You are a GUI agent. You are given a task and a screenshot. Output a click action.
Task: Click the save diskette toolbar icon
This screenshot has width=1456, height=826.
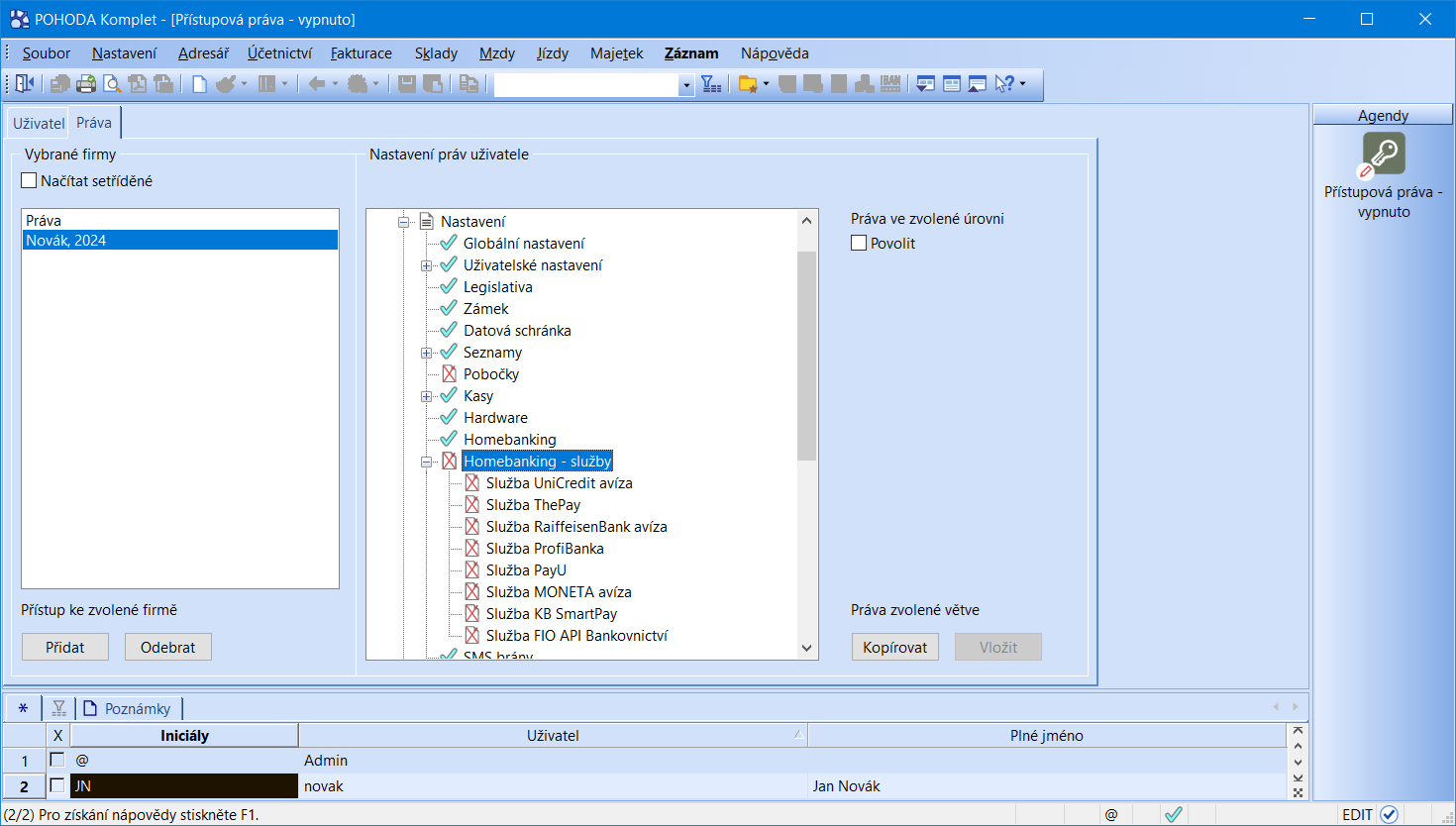406,84
